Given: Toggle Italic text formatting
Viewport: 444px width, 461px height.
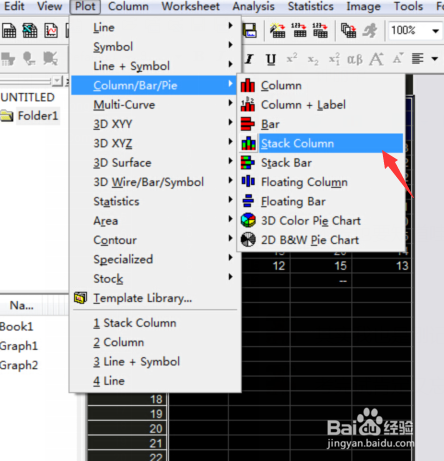Looking at the screenshot, I should point(249,59).
